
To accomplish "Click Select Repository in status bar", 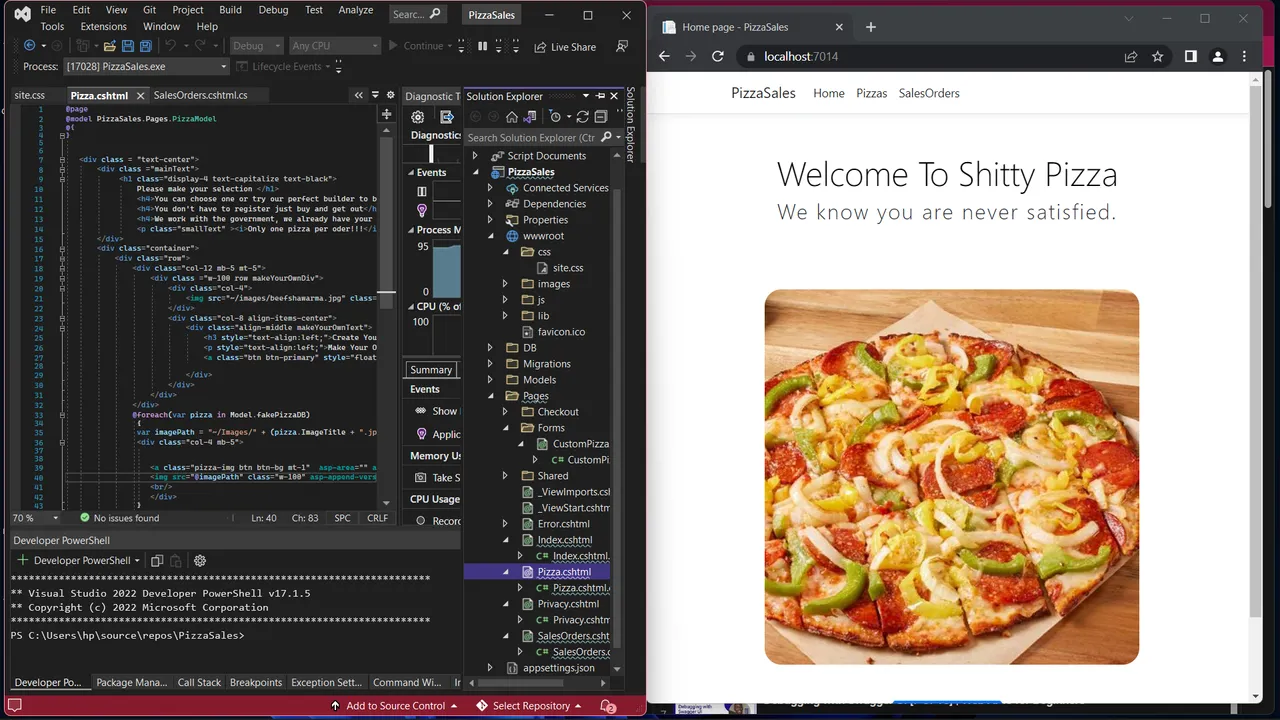I will (x=530, y=706).
